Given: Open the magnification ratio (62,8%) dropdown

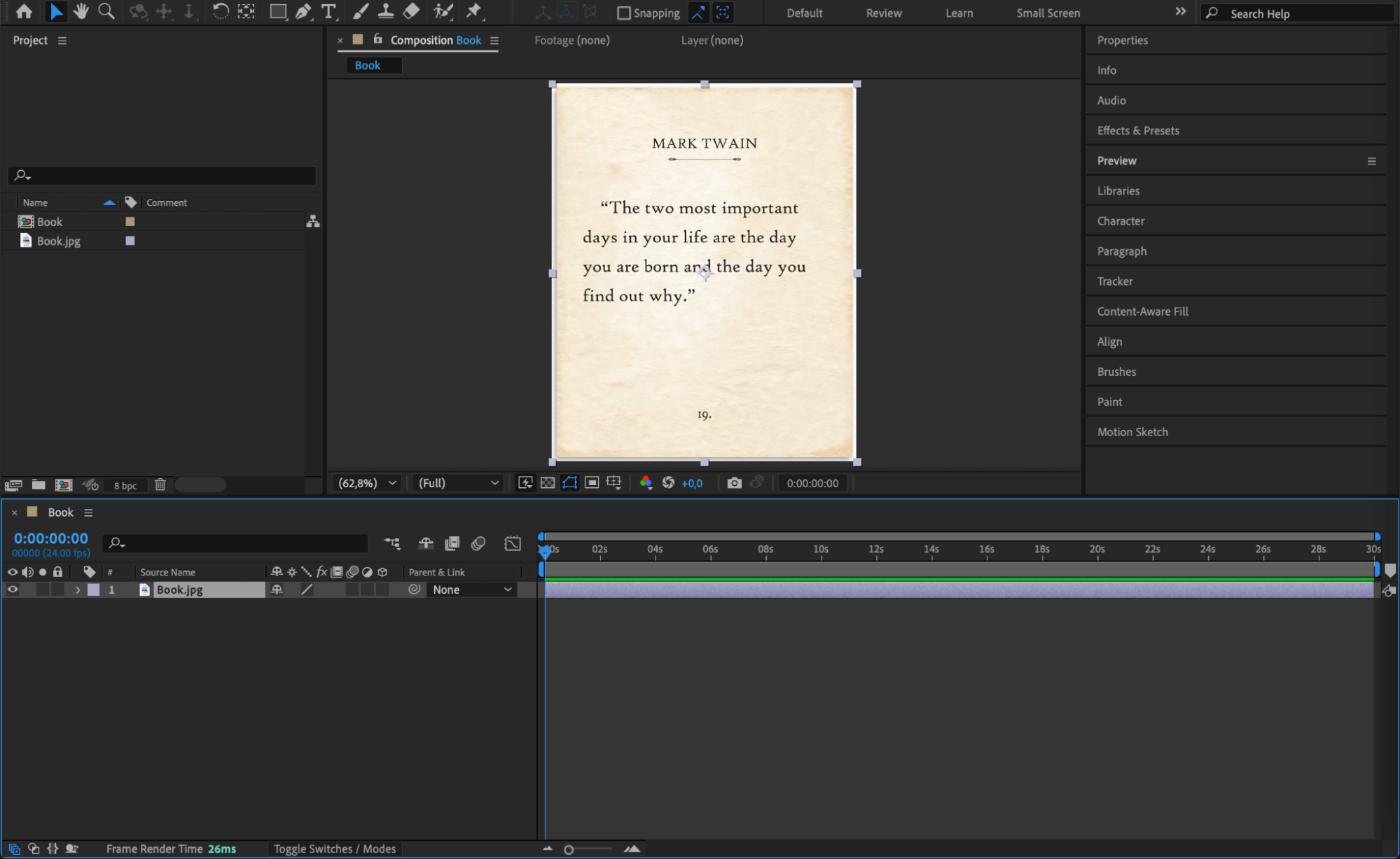Looking at the screenshot, I should point(368,483).
